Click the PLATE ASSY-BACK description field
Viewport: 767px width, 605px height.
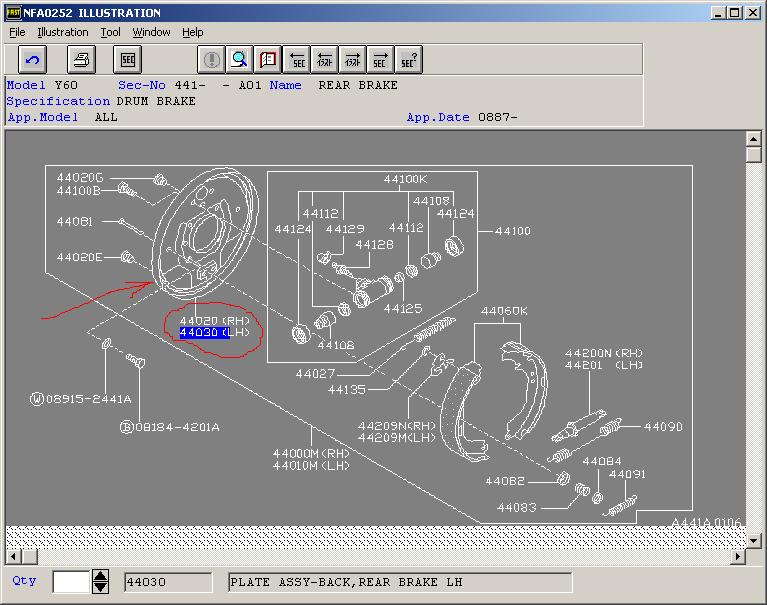tap(400, 582)
